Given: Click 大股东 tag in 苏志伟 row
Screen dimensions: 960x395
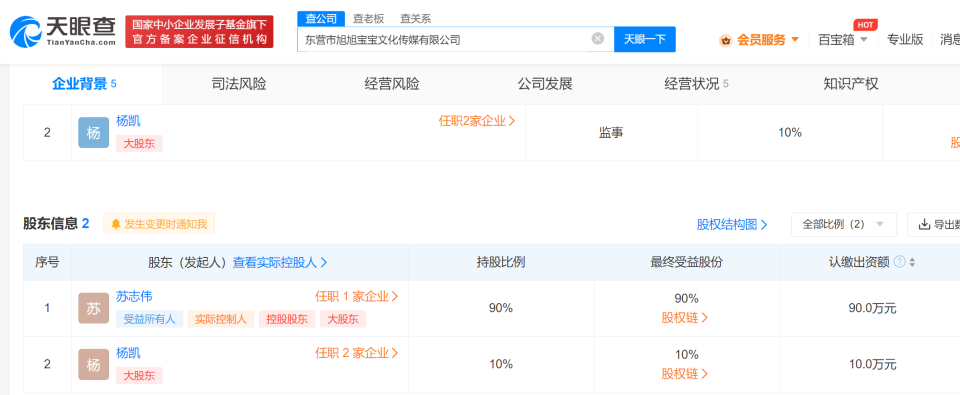Looking at the screenshot, I should (343, 319).
